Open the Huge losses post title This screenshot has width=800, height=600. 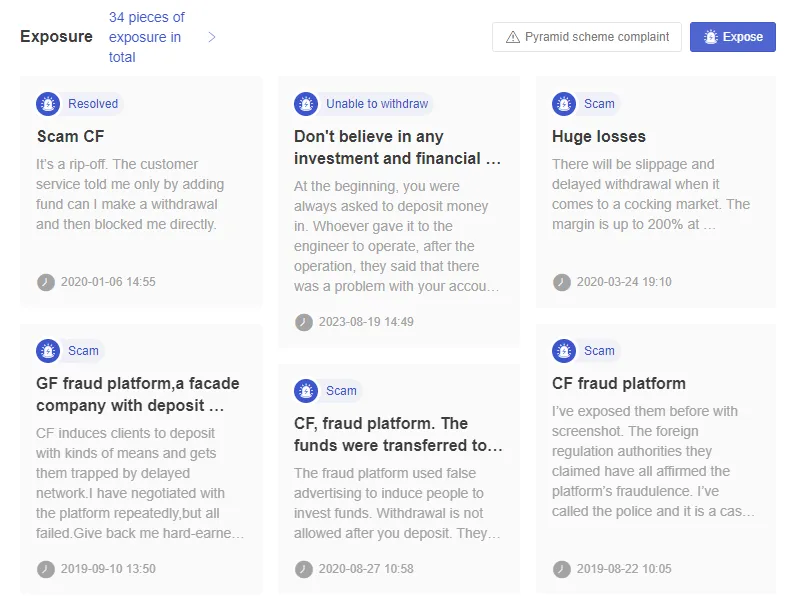[598, 136]
